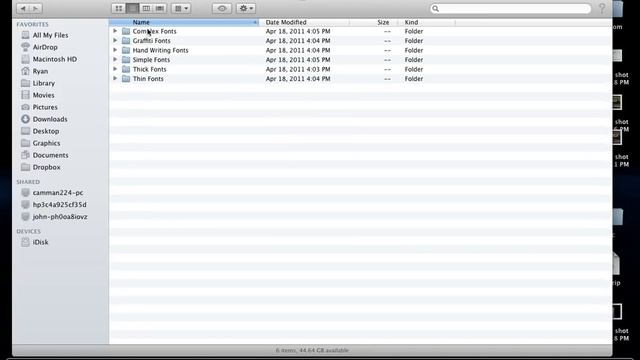Sort by the Size column header
The image size is (640, 360).
click(x=374, y=22)
